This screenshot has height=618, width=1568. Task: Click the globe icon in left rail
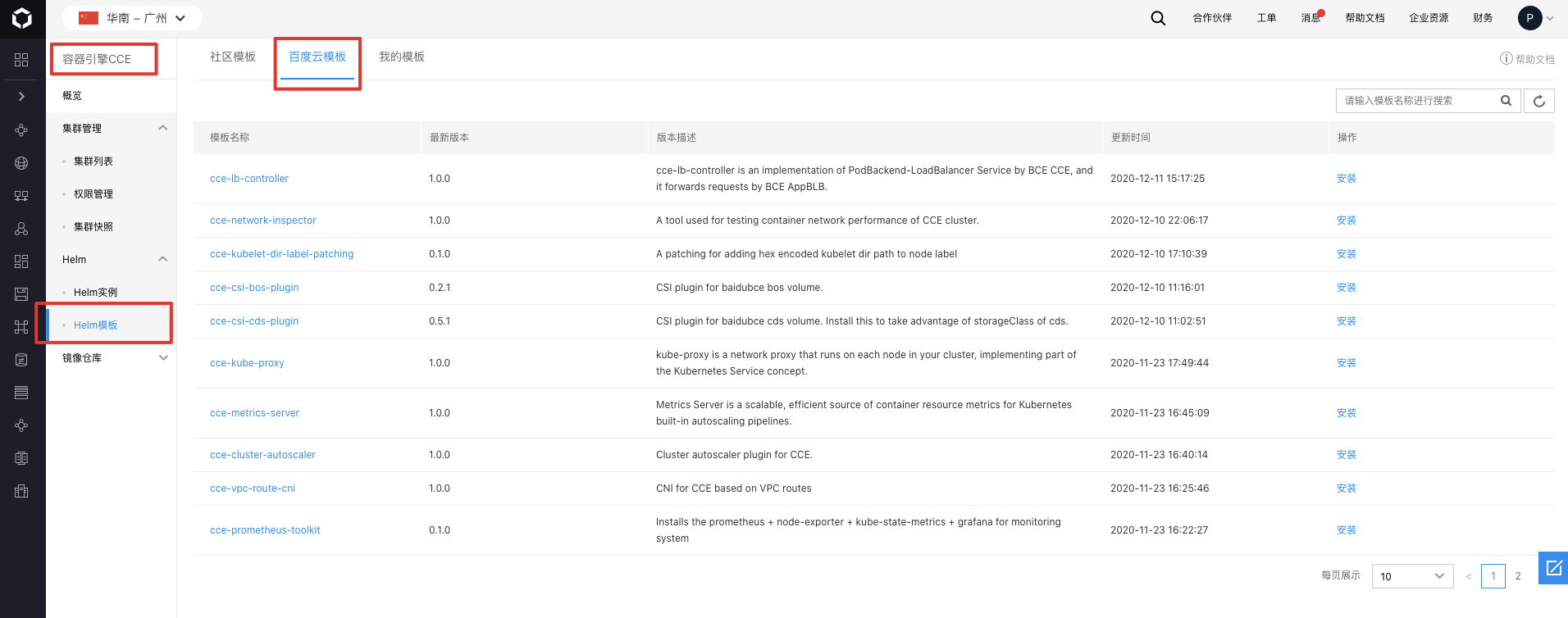(x=21, y=163)
